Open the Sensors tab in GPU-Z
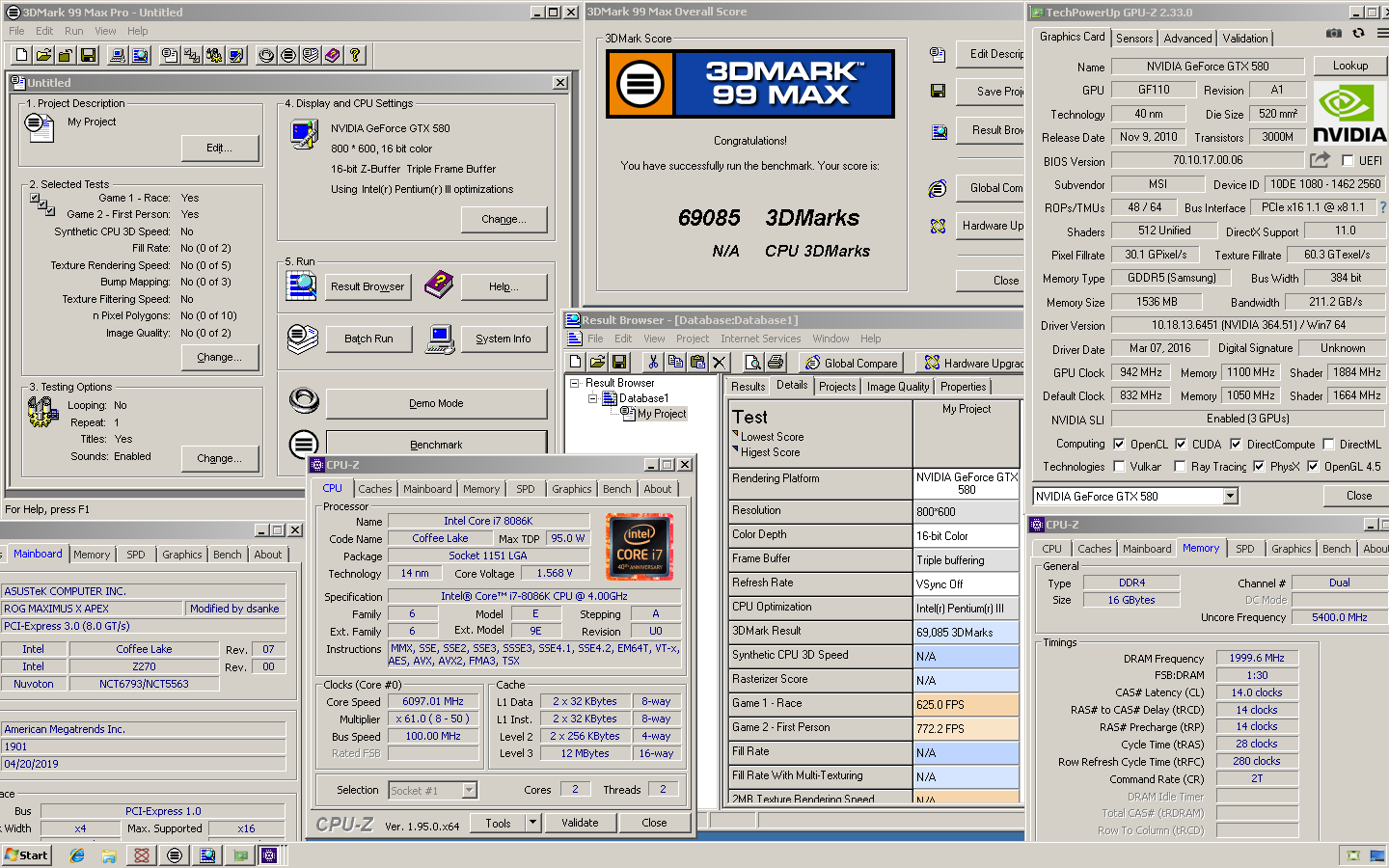Screen dimensions: 1389x868 (1134, 39)
